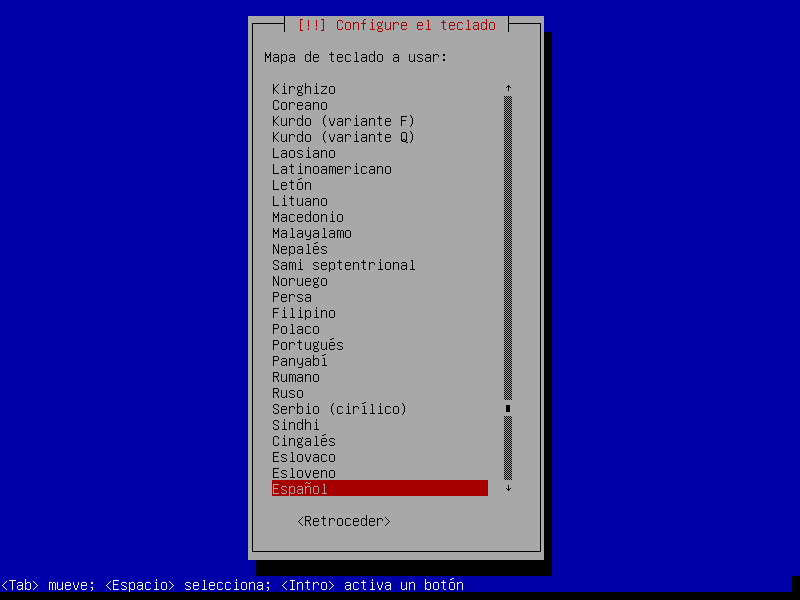The width and height of the screenshot is (800, 600).
Task: Choose Esloveno from the list
Action: [304, 473]
